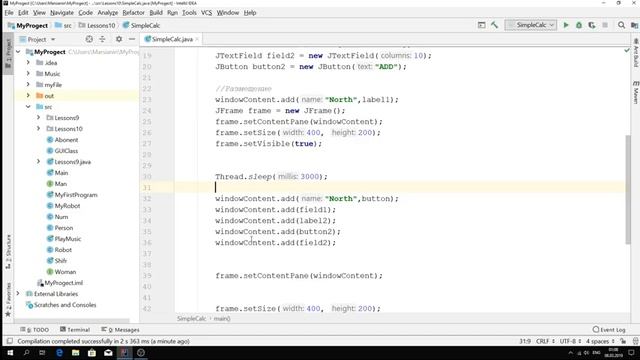Close the SimpleCalc.java tab
Viewport: 640px width, 360px height.
point(197,39)
